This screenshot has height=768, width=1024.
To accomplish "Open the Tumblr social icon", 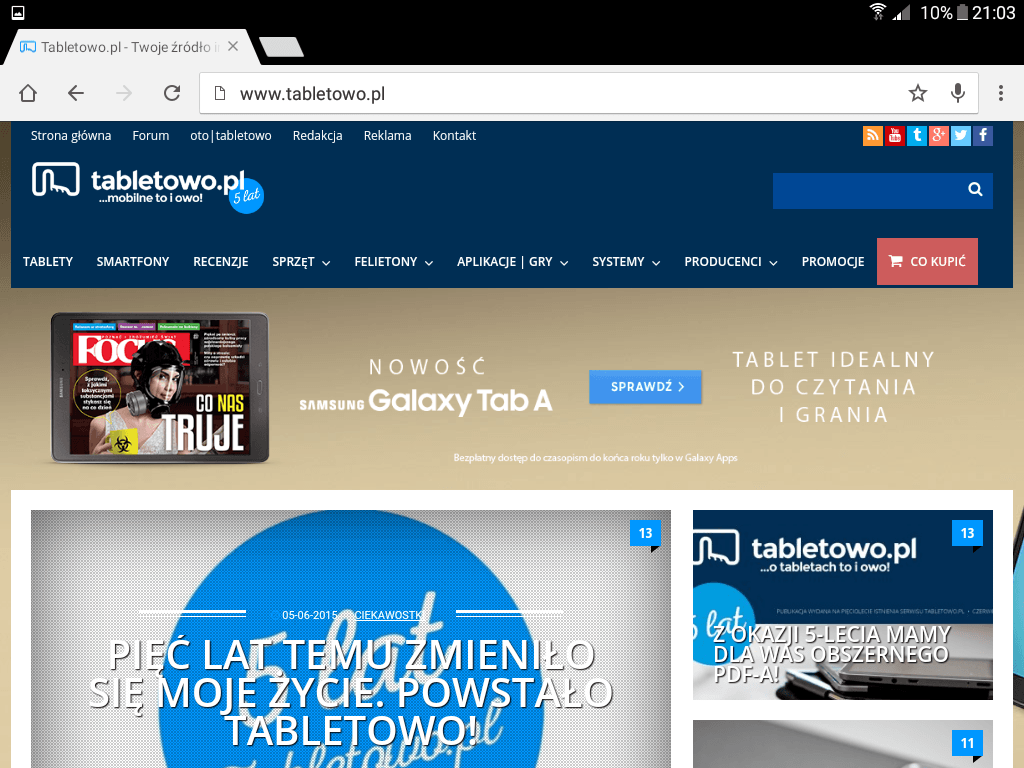I will tap(917, 136).
